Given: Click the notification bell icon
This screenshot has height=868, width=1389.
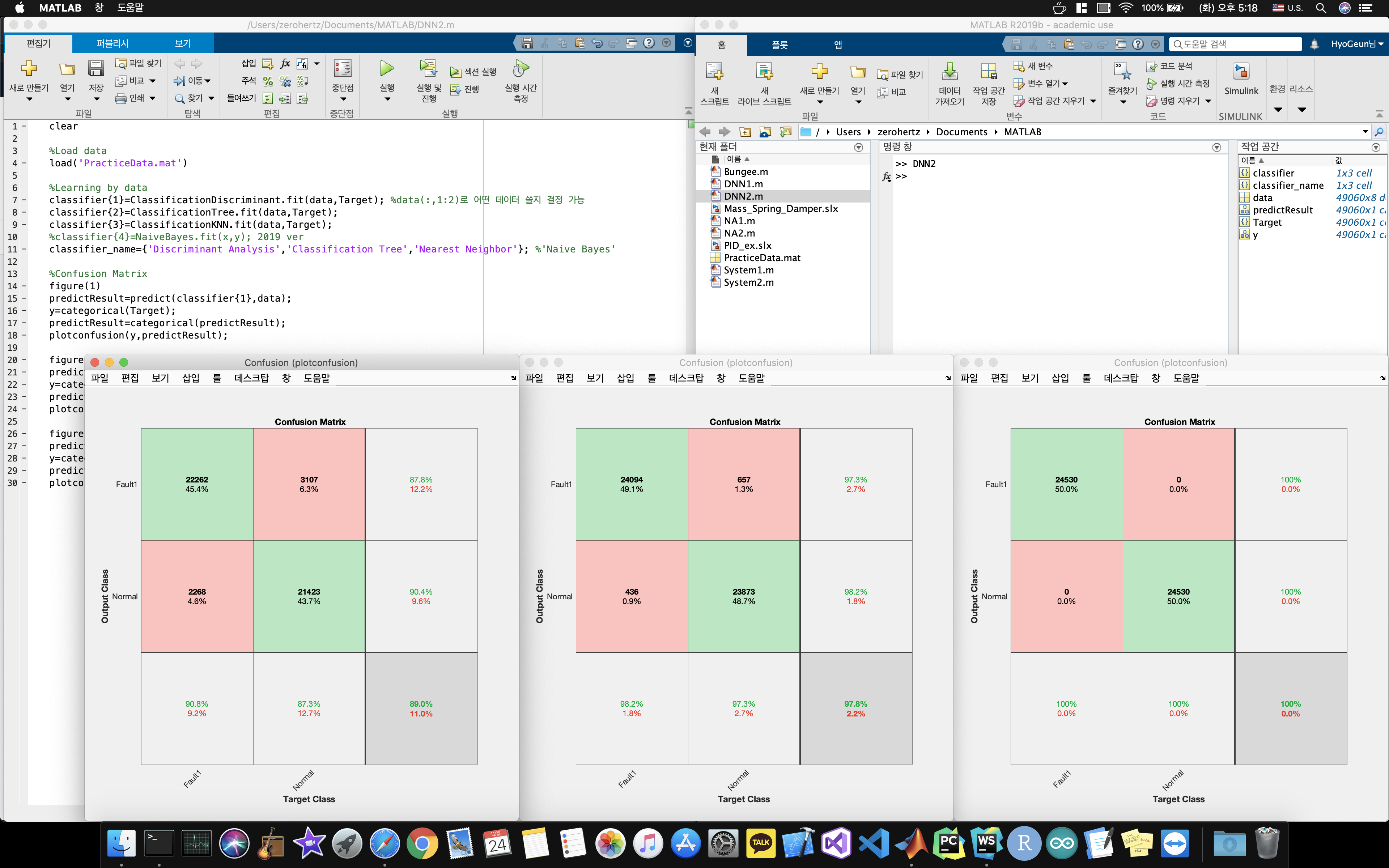Looking at the screenshot, I should [x=1314, y=44].
